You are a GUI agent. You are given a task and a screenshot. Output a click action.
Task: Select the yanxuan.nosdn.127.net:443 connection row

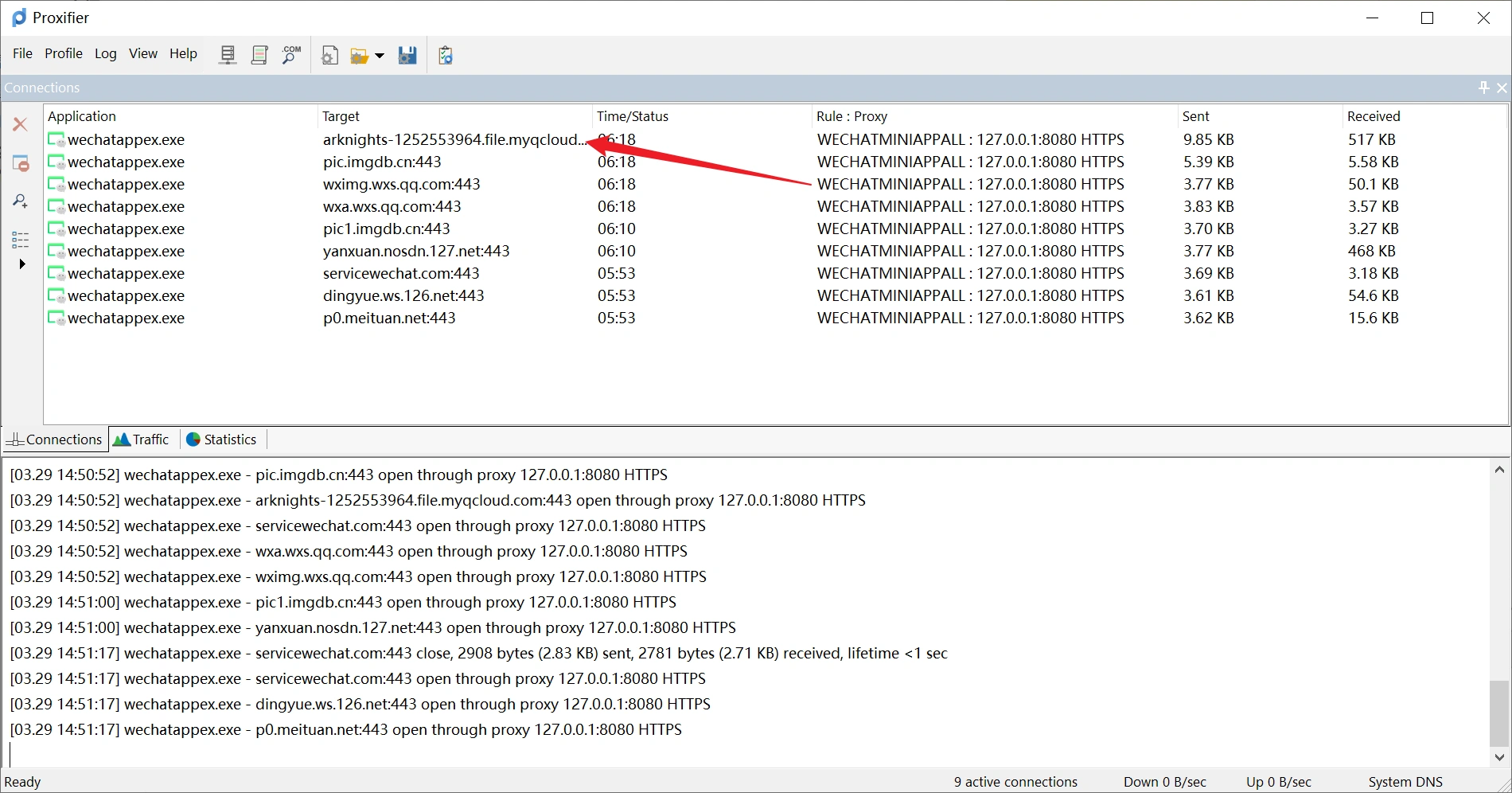tap(416, 251)
